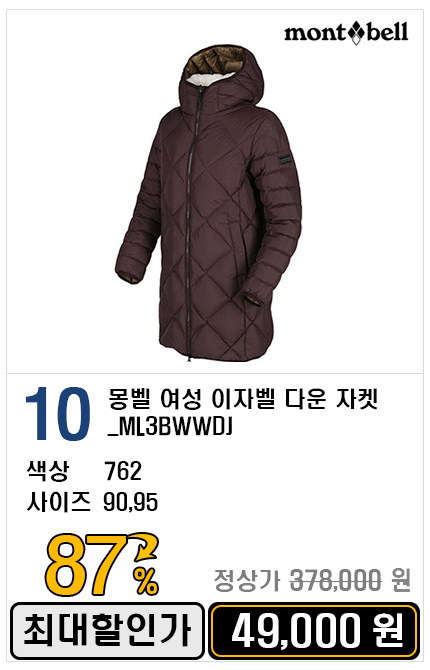Open the brown hooded jacket product image
This screenshot has height=670, width=430.
tap(209, 202)
